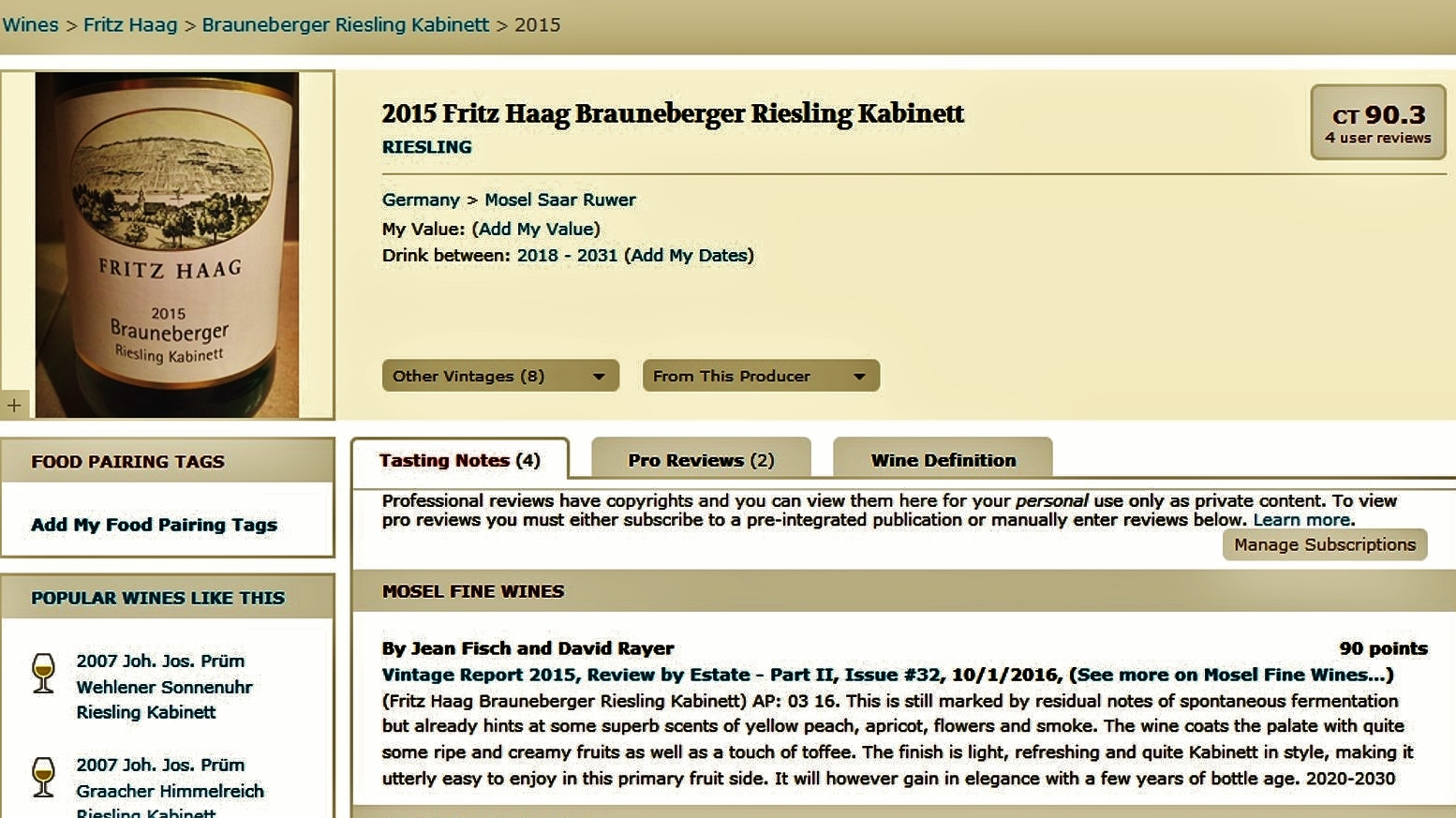Image resolution: width=1456 pixels, height=818 pixels.
Task: Open Brauneberger Riesling Kabinett breadcrumb link
Action: click(x=346, y=24)
